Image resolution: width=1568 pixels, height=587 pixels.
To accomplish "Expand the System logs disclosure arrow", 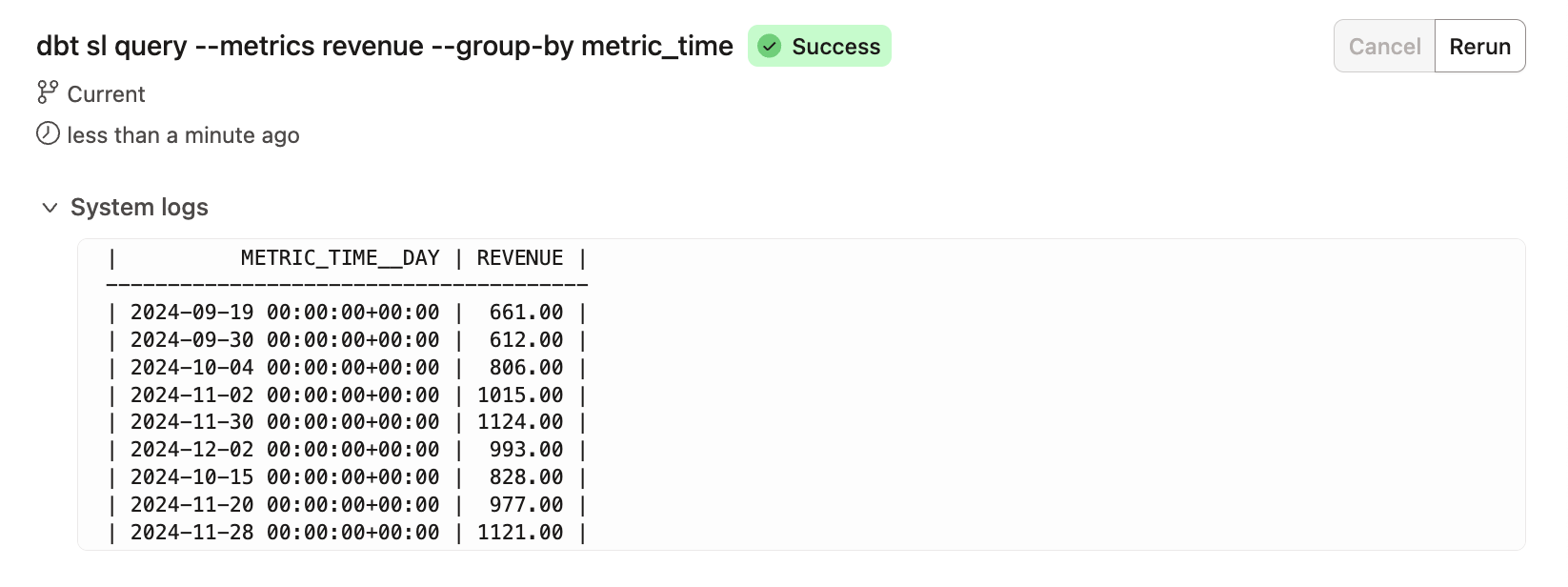I will click(50, 207).
